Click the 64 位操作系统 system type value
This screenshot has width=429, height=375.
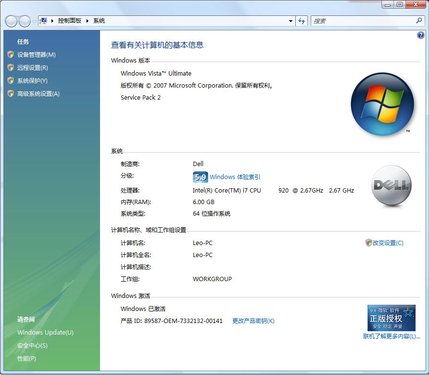(x=211, y=214)
